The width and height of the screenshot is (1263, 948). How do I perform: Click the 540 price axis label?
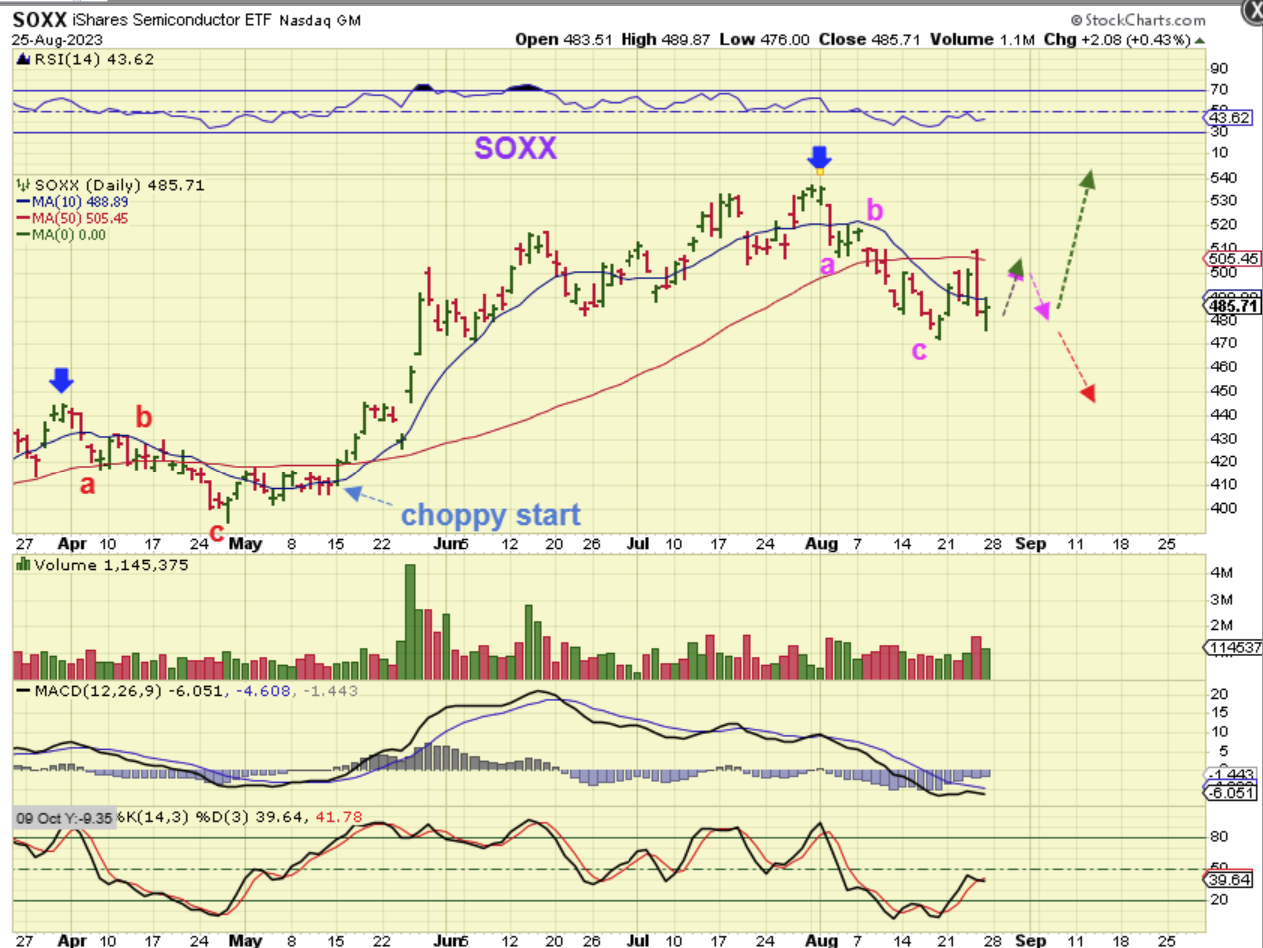coord(1222,177)
